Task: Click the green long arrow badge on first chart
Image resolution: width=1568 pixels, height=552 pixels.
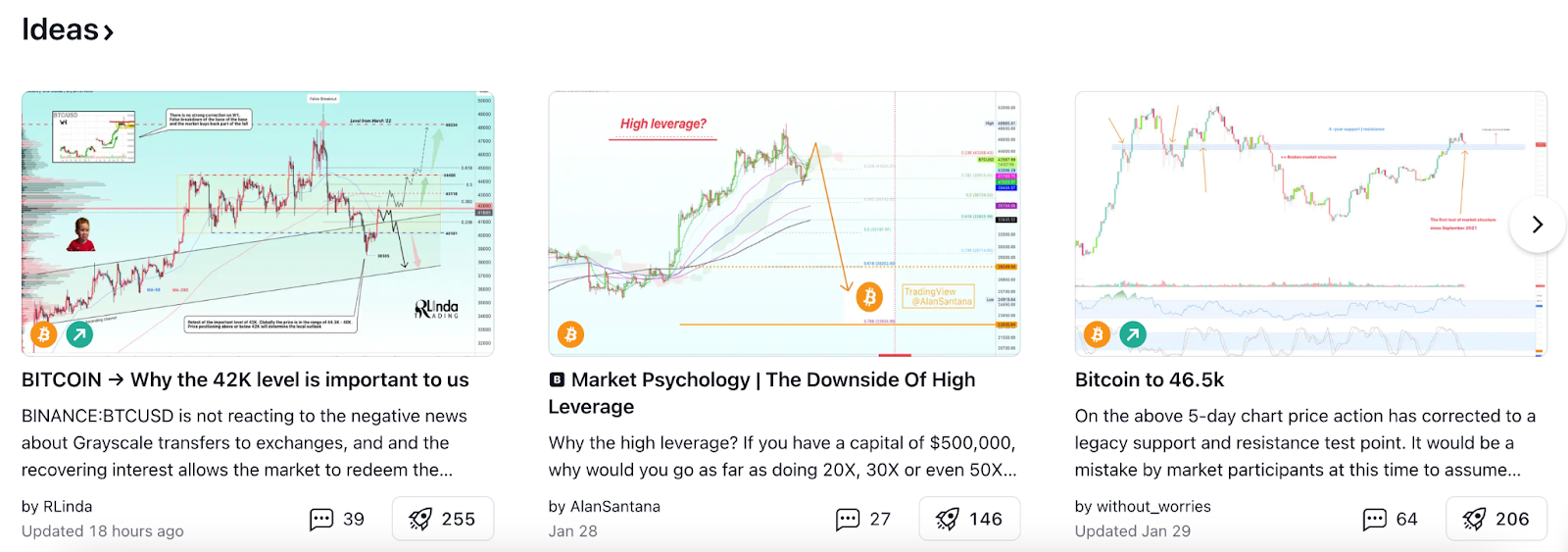Action: coord(79,334)
